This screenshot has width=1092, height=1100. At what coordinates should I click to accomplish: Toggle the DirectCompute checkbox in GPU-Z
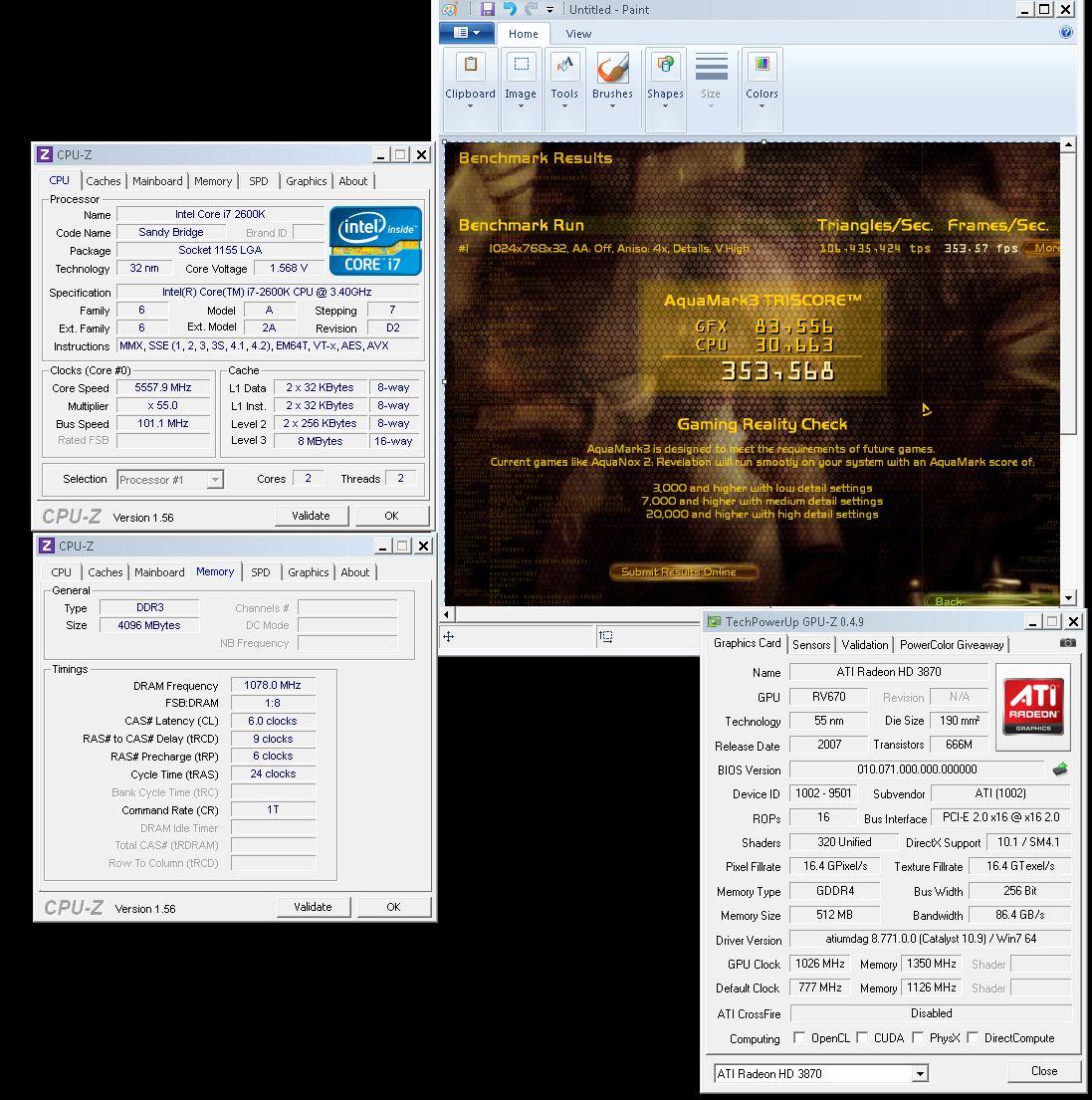coord(973,1037)
